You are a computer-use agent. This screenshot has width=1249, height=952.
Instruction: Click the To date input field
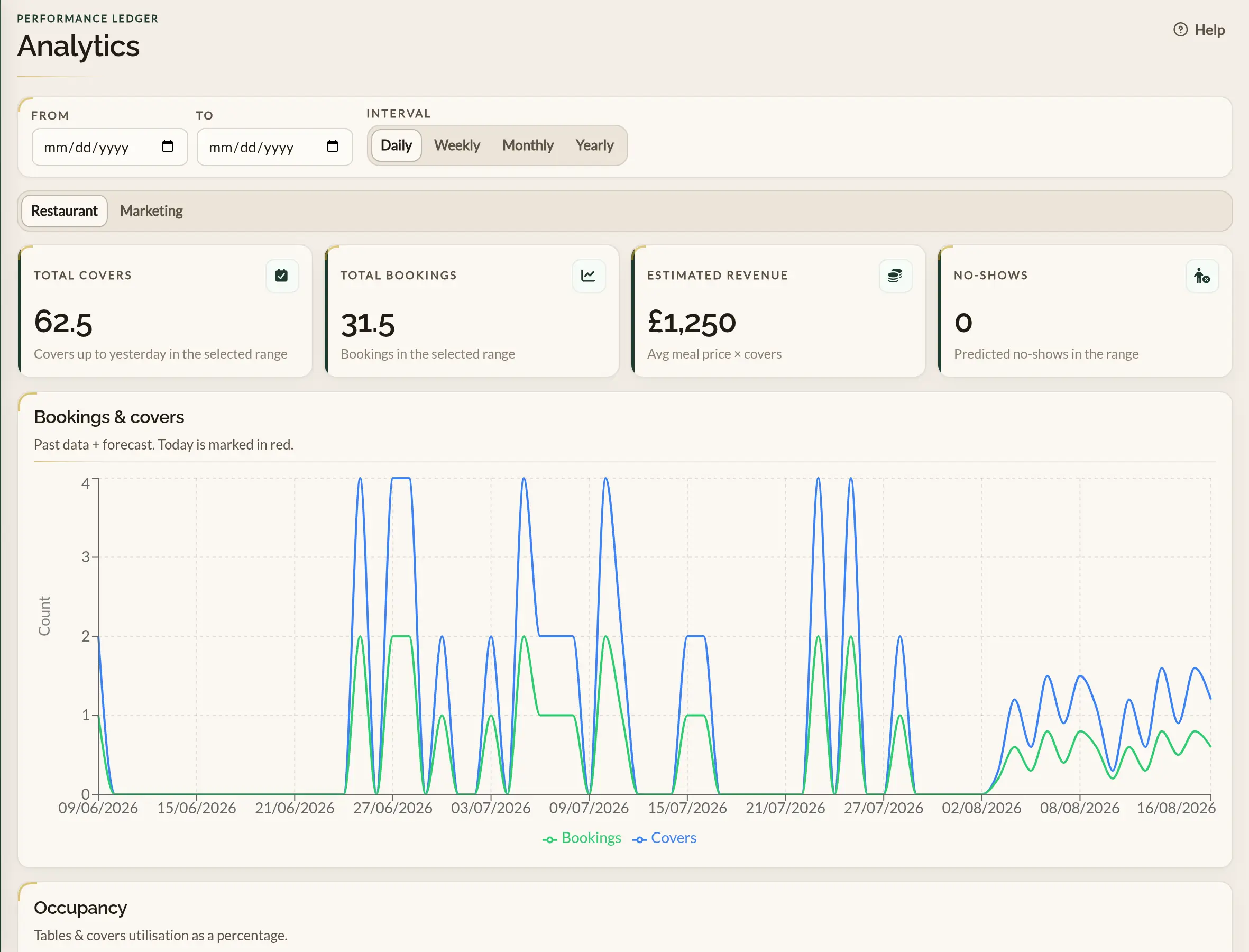[275, 147]
